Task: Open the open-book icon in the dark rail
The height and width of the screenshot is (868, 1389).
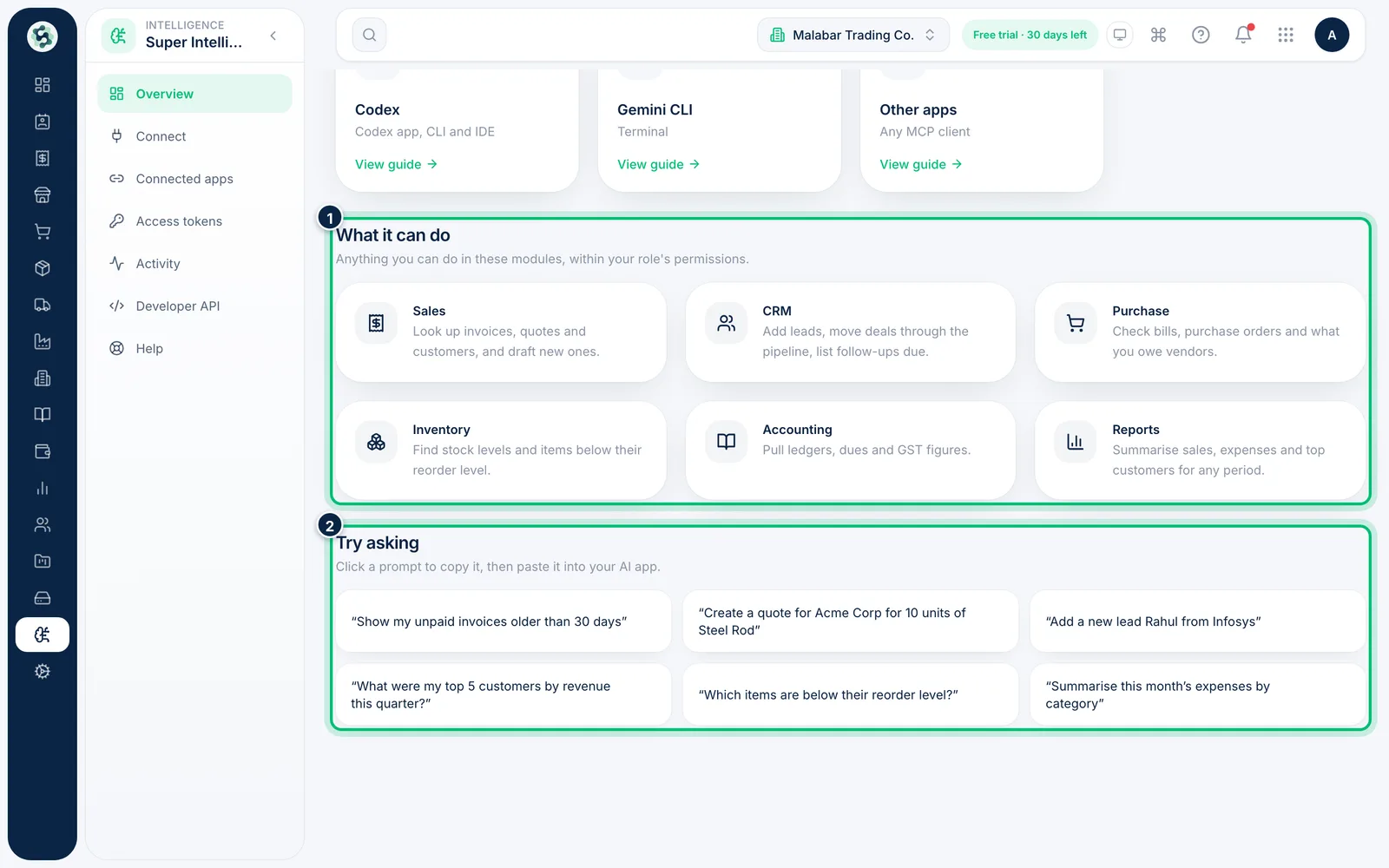Action: click(42, 415)
